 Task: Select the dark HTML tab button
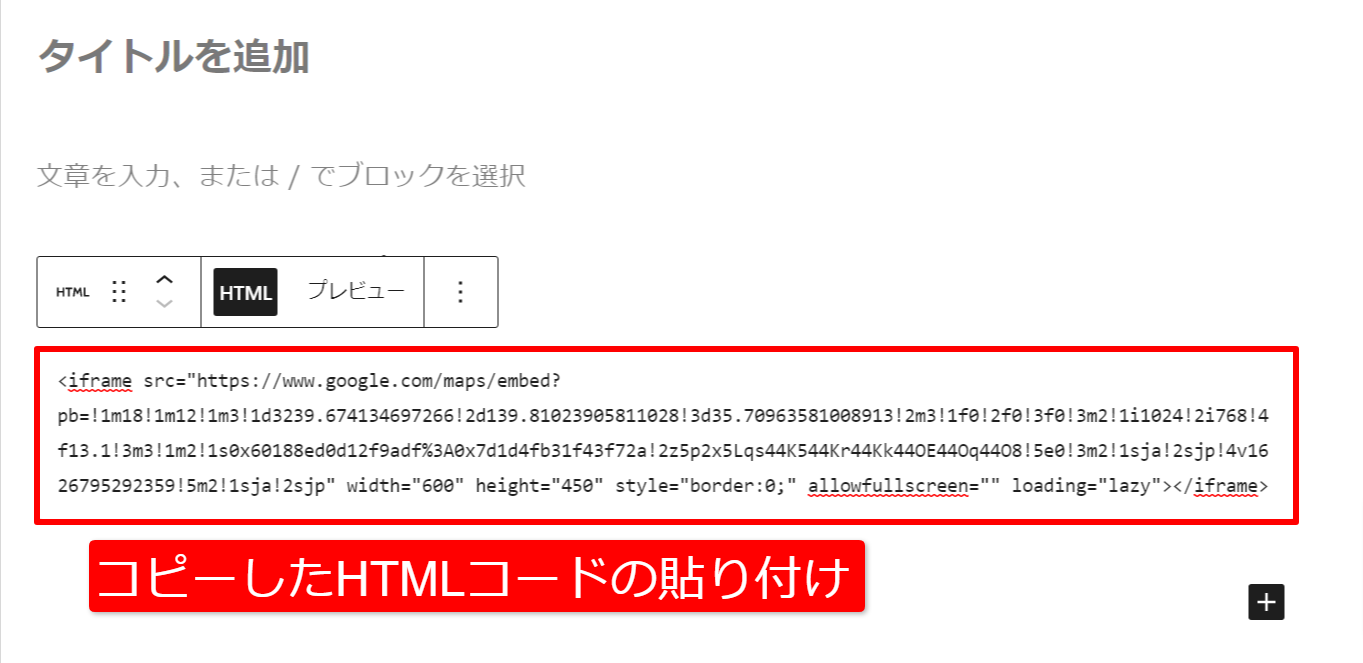click(x=245, y=293)
